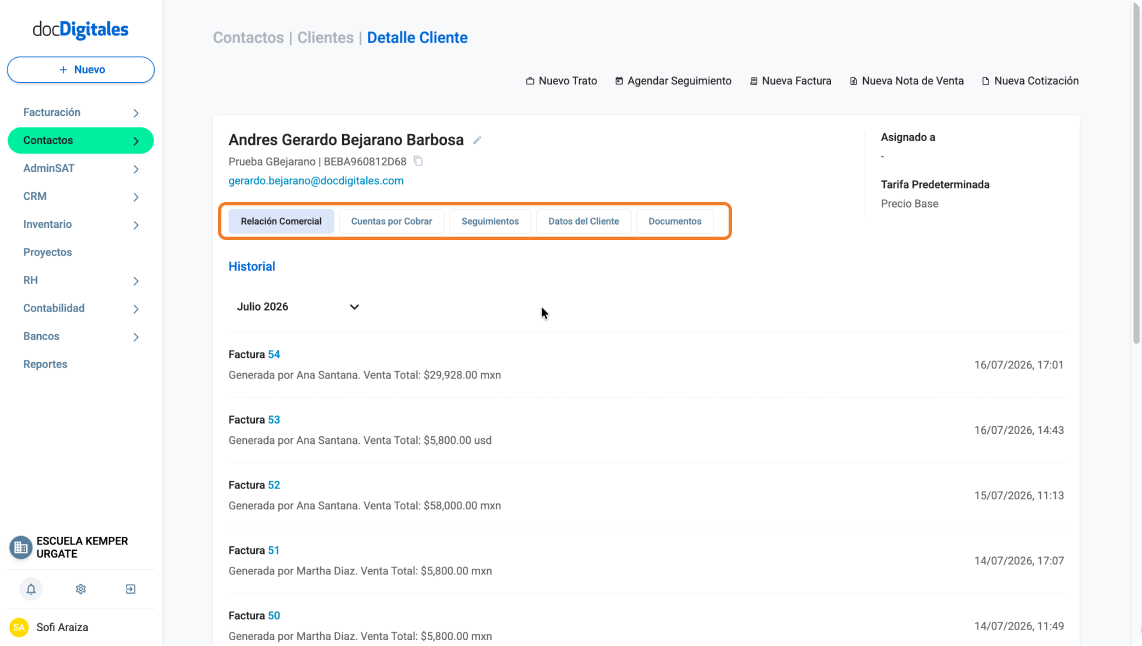Viewport: 1142px width, 646px height.
Task: Expand the Inventario menu chevron
Action: pyautogui.click(x=136, y=225)
